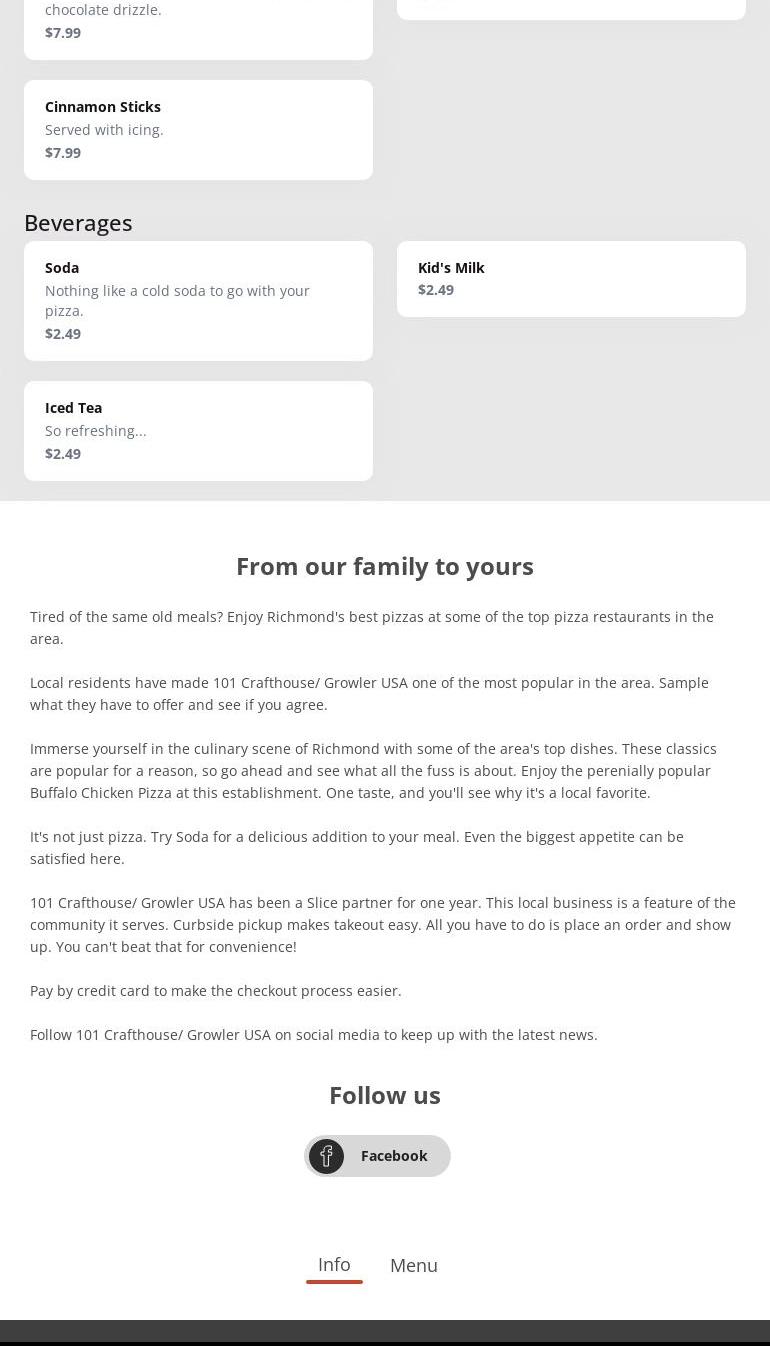
Task: Select the Cinnamon Sticks item title
Action: pos(103,107)
